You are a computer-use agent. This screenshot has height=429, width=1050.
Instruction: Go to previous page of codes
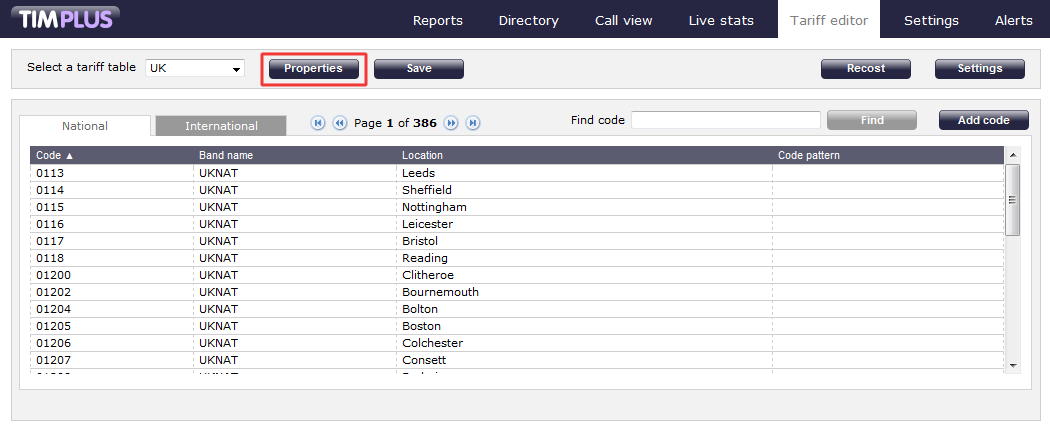[x=339, y=123]
